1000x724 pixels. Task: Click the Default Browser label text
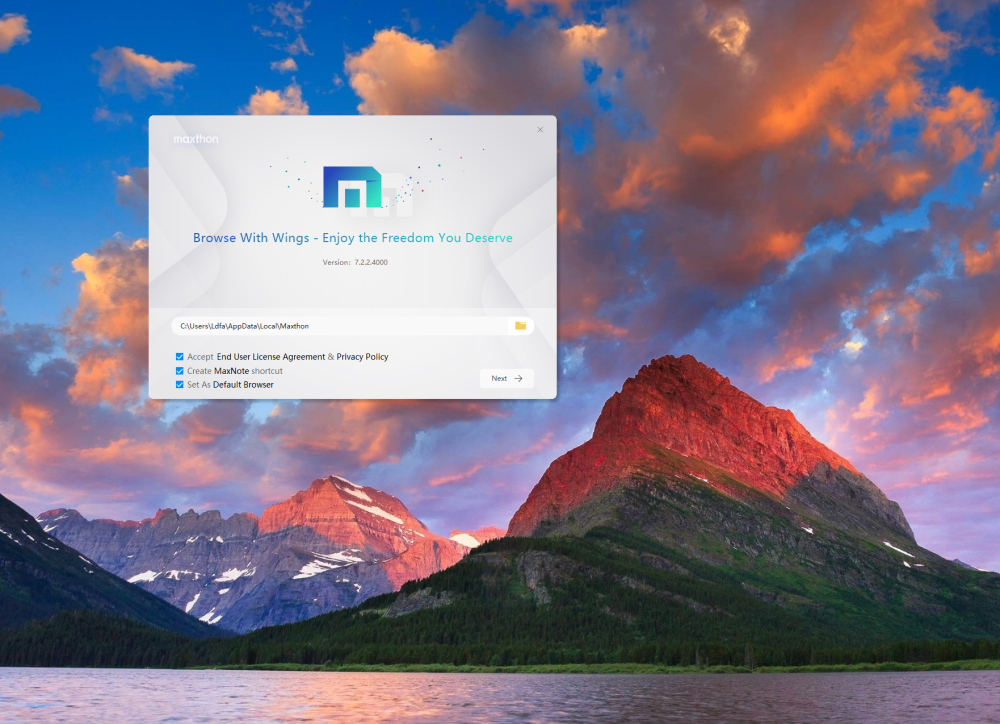pyautogui.click(x=243, y=385)
